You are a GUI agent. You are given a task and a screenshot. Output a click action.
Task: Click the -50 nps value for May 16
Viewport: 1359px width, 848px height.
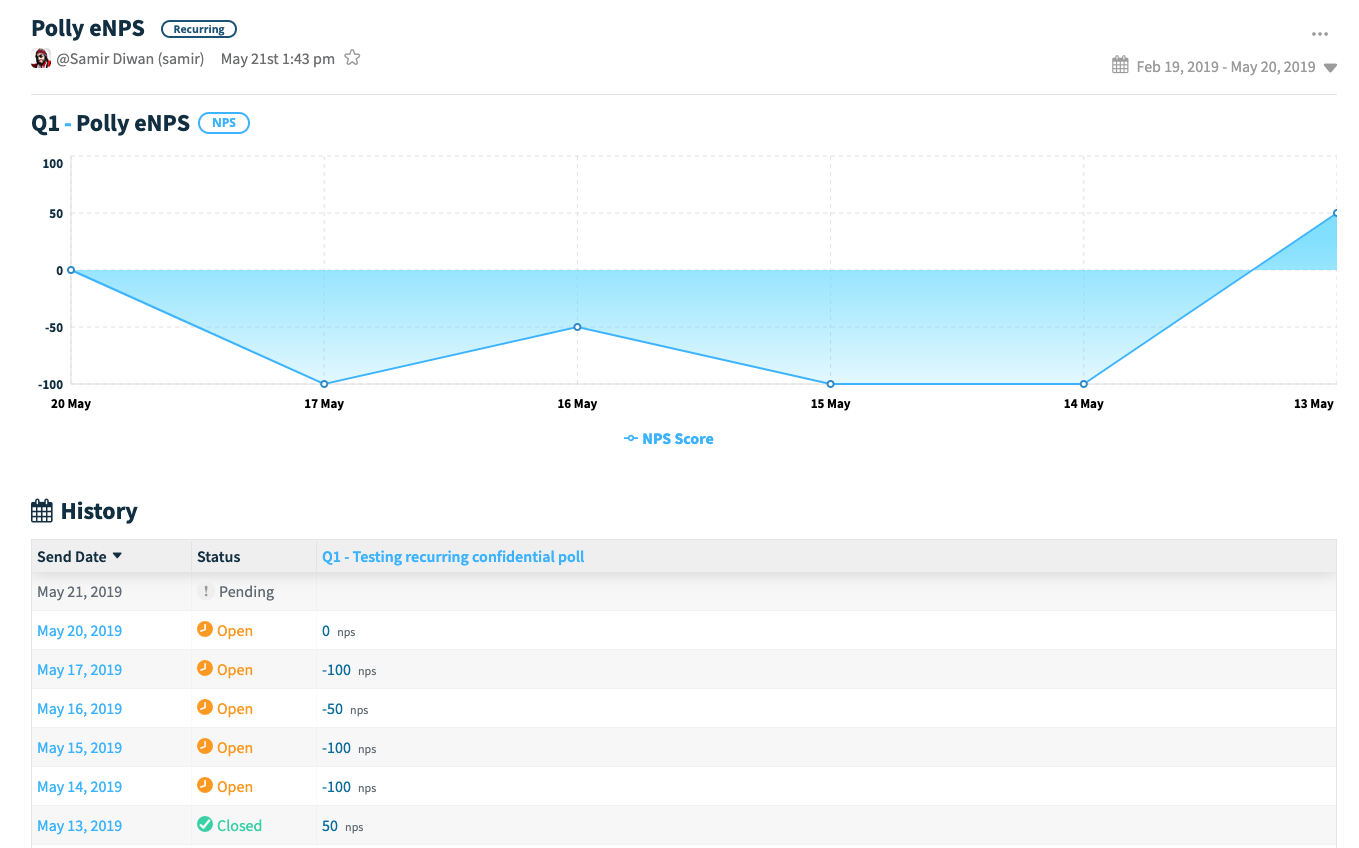345,709
